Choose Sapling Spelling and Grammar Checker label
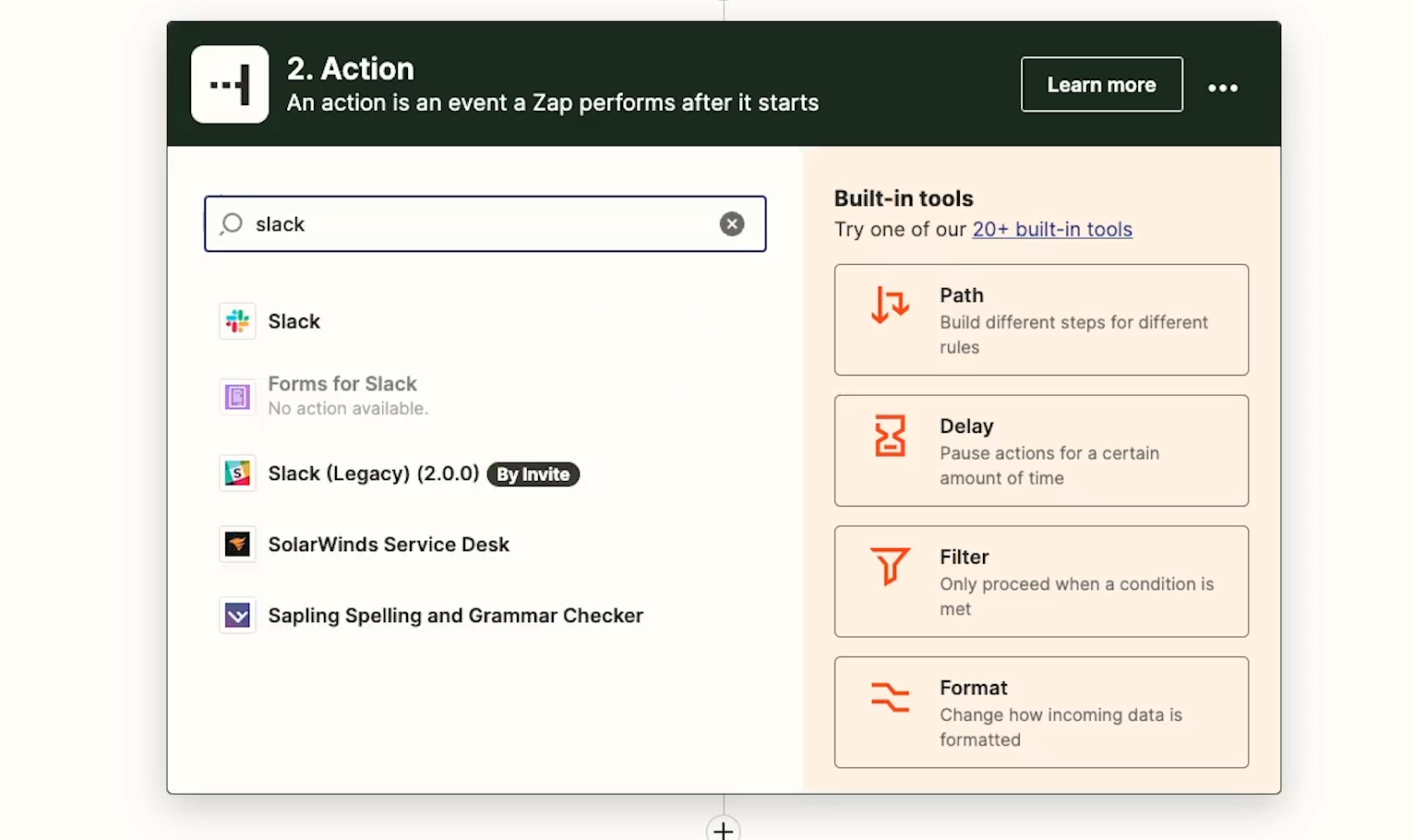The image size is (1414, 840). pos(456,616)
